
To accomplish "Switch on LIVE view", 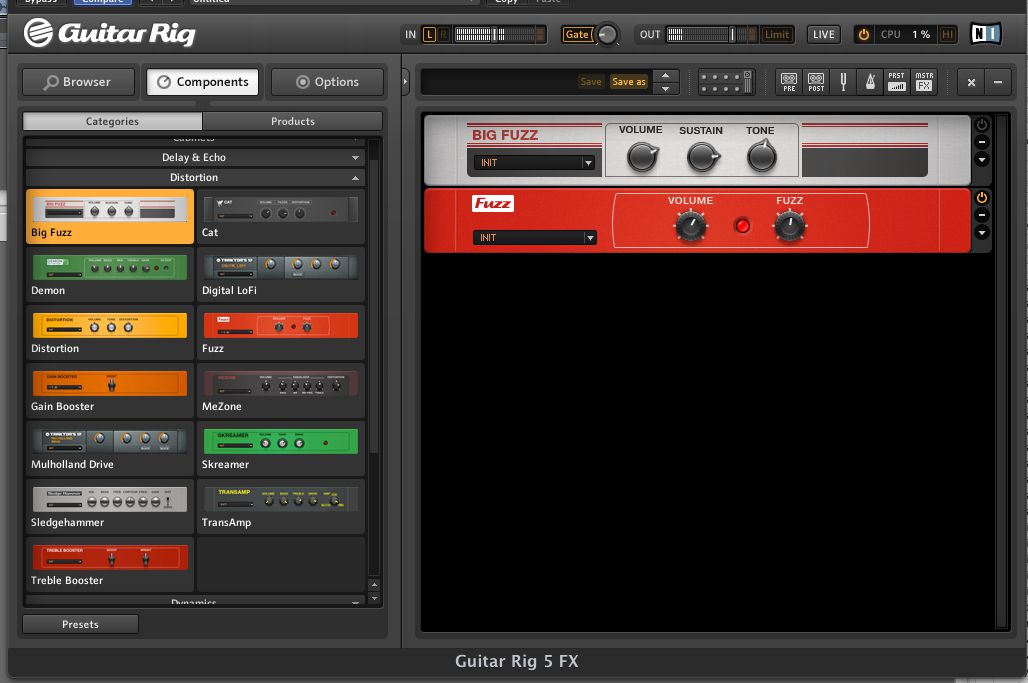I will [x=823, y=35].
